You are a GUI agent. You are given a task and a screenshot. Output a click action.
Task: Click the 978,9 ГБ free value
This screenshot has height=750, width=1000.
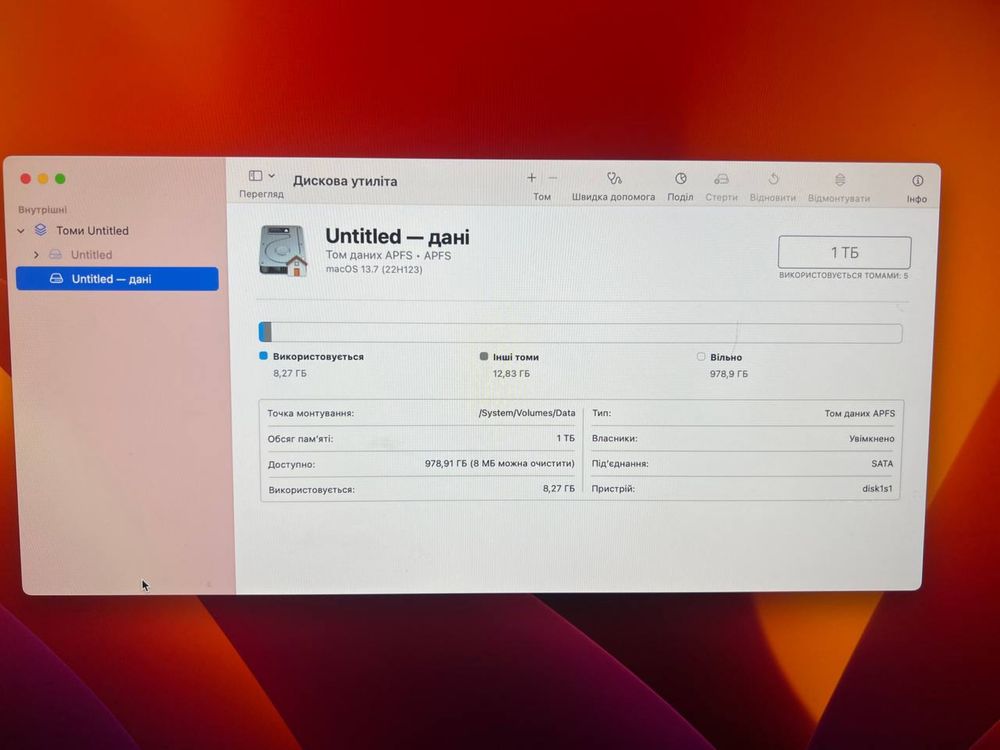[x=729, y=374]
